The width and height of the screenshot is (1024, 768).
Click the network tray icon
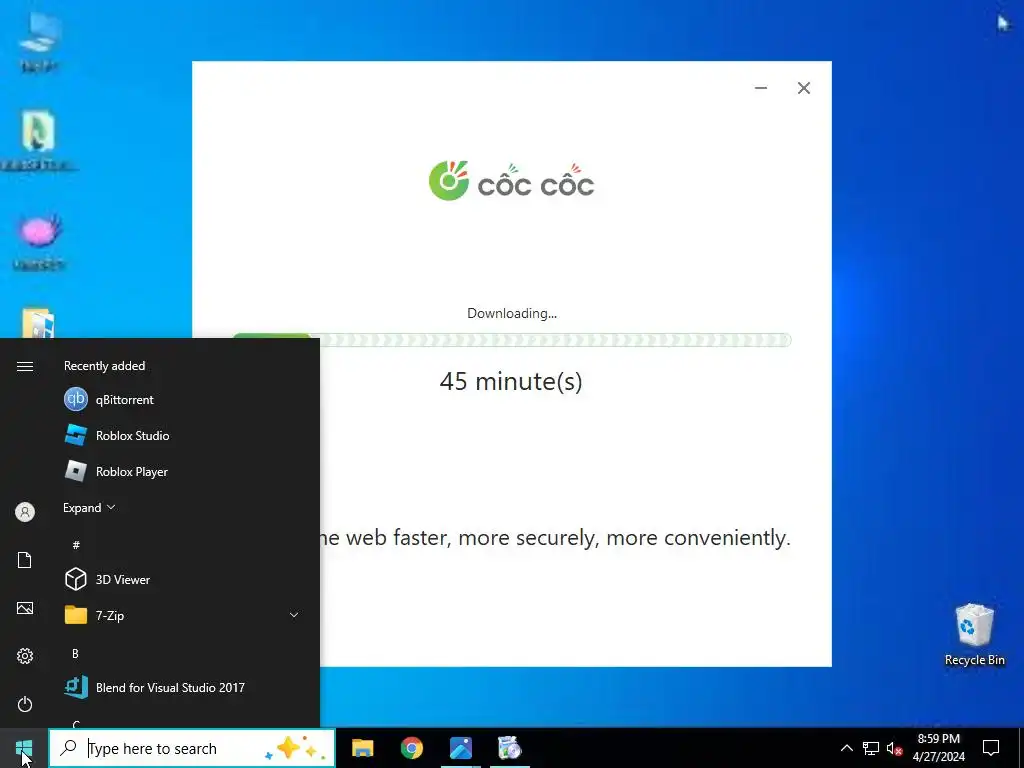coord(871,748)
